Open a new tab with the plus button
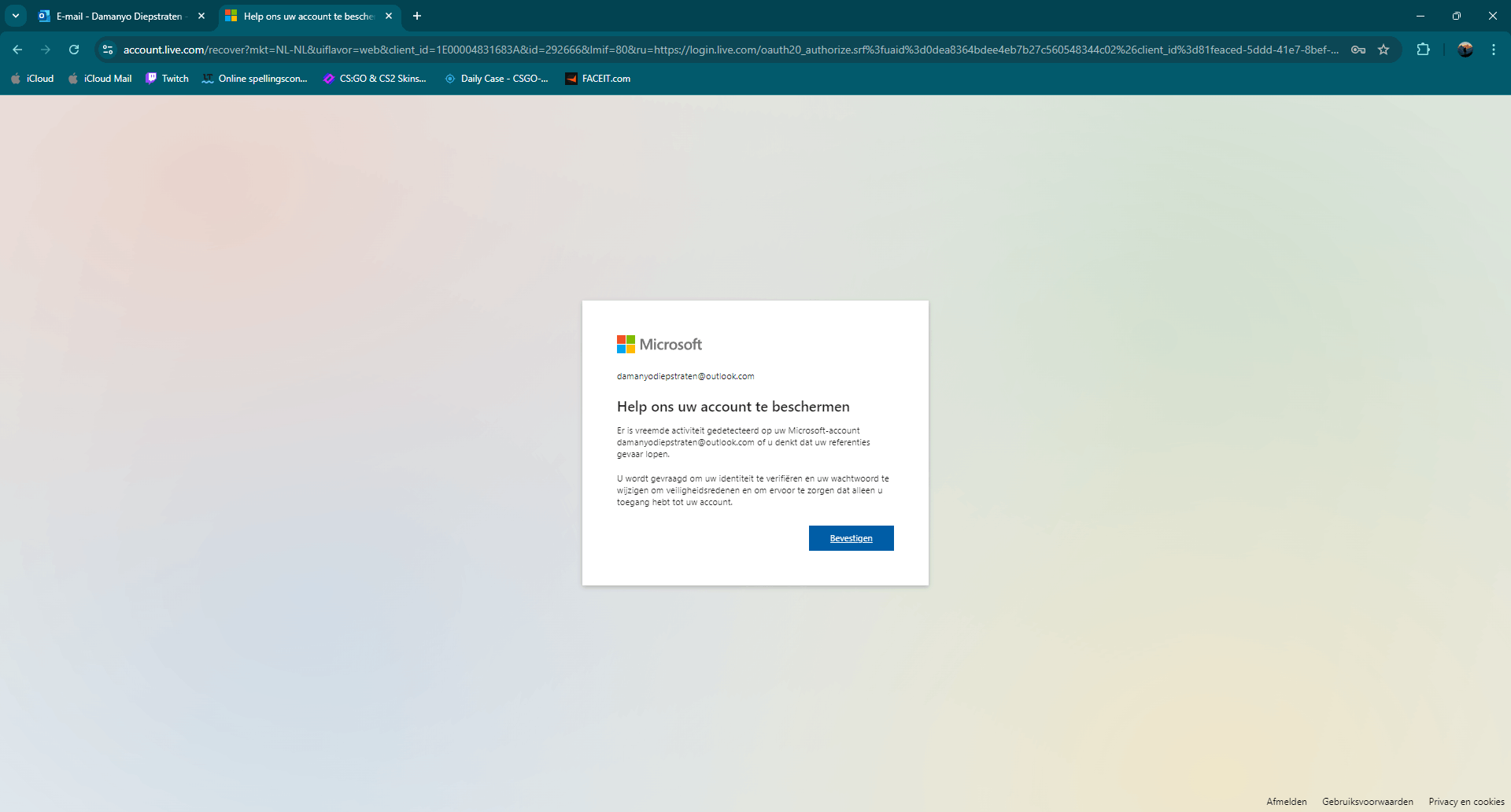1511x812 pixels. click(417, 16)
